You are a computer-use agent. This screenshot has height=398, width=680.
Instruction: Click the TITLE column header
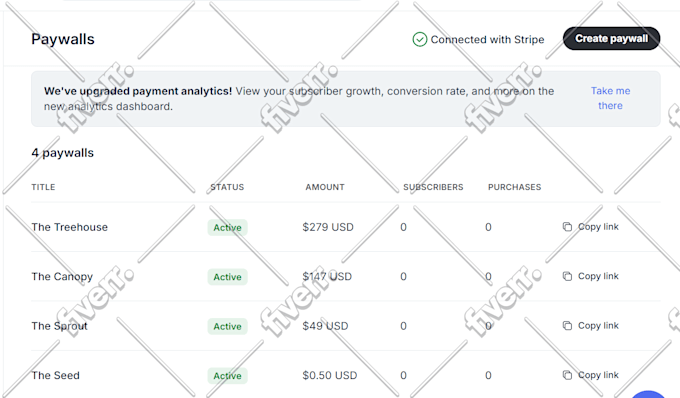[x=43, y=187]
